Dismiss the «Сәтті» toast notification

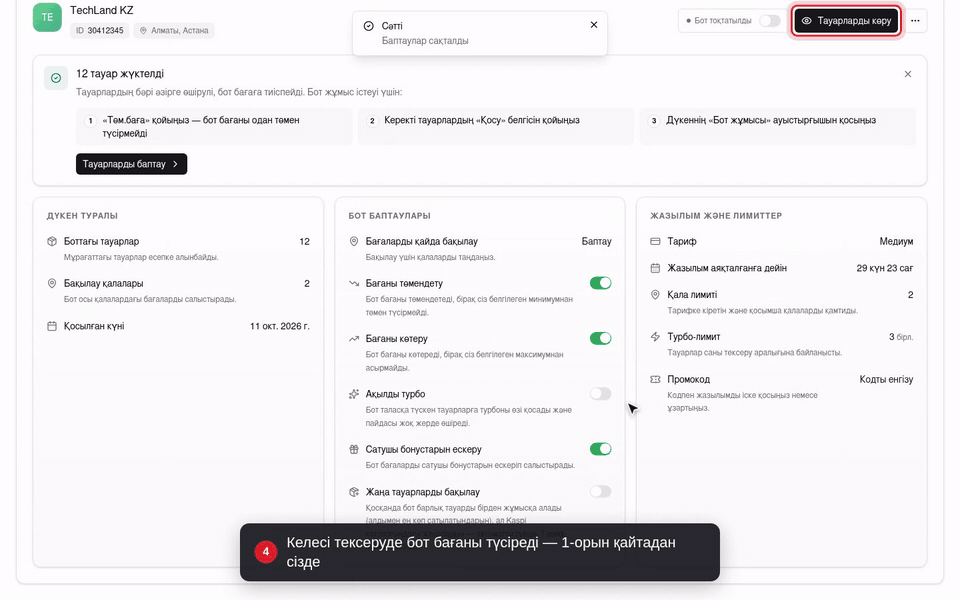(594, 25)
